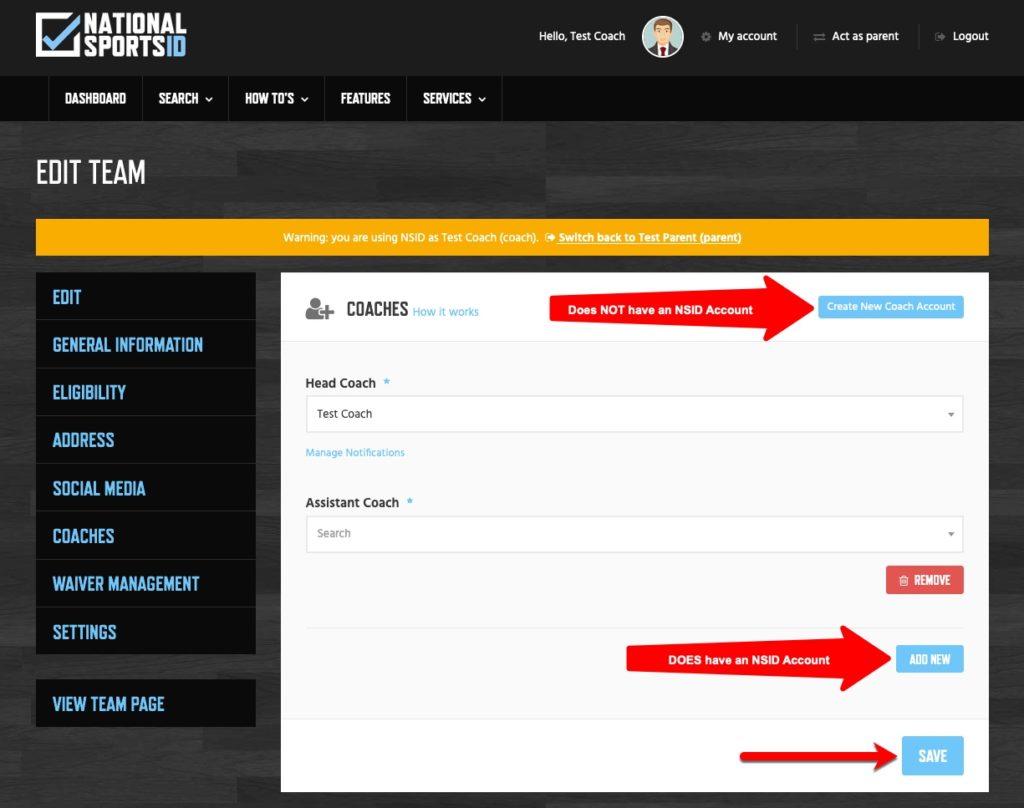This screenshot has width=1024, height=808.
Task: Click the Head Coach dropdown arrow
Action: 951,414
